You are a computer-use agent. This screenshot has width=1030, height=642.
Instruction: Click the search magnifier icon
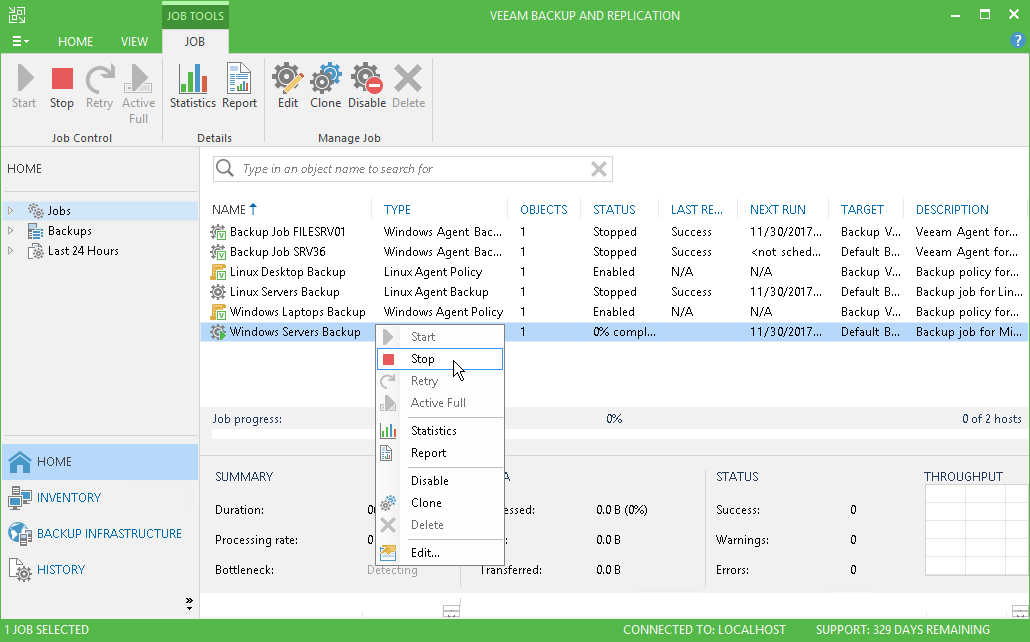(225, 168)
